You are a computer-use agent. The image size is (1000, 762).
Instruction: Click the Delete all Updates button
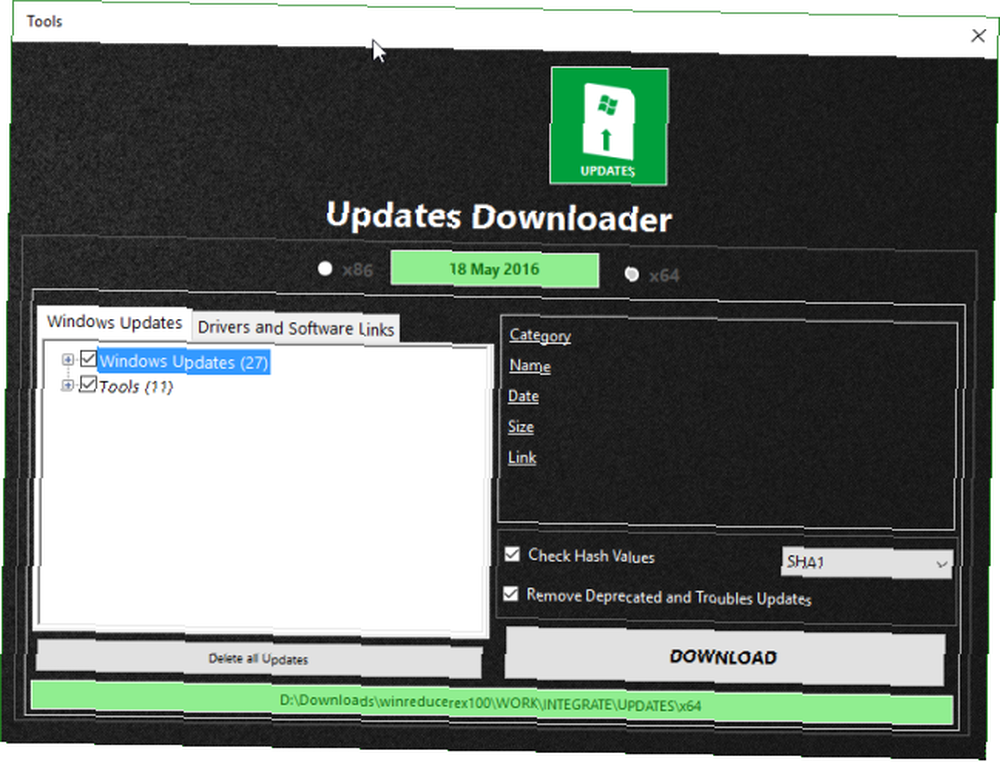coord(259,659)
